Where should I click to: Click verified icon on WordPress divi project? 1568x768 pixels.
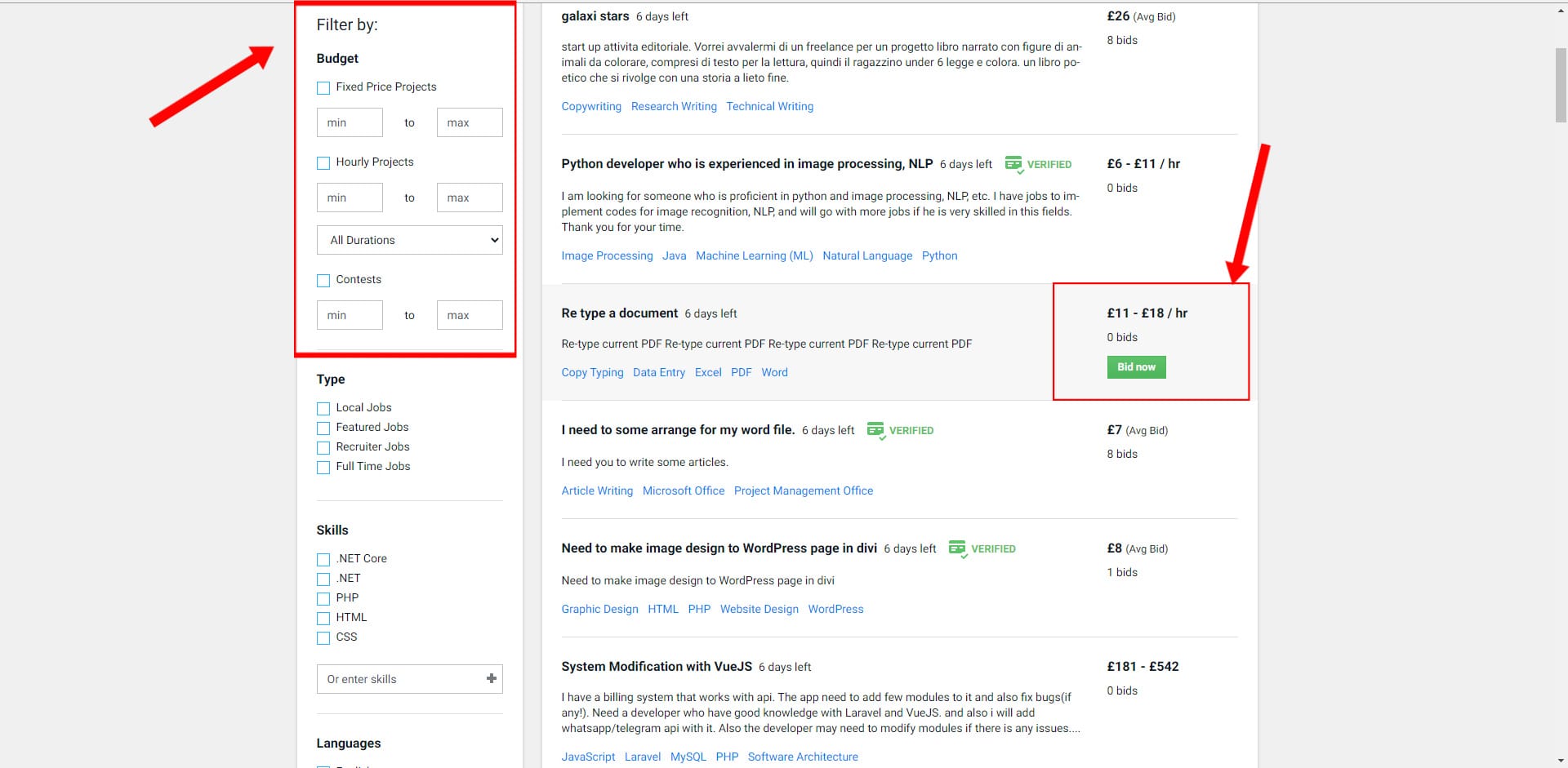[957, 548]
